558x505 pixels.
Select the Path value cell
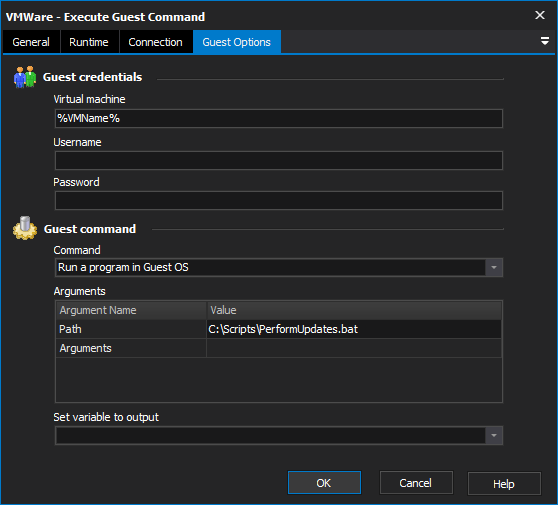click(354, 329)
